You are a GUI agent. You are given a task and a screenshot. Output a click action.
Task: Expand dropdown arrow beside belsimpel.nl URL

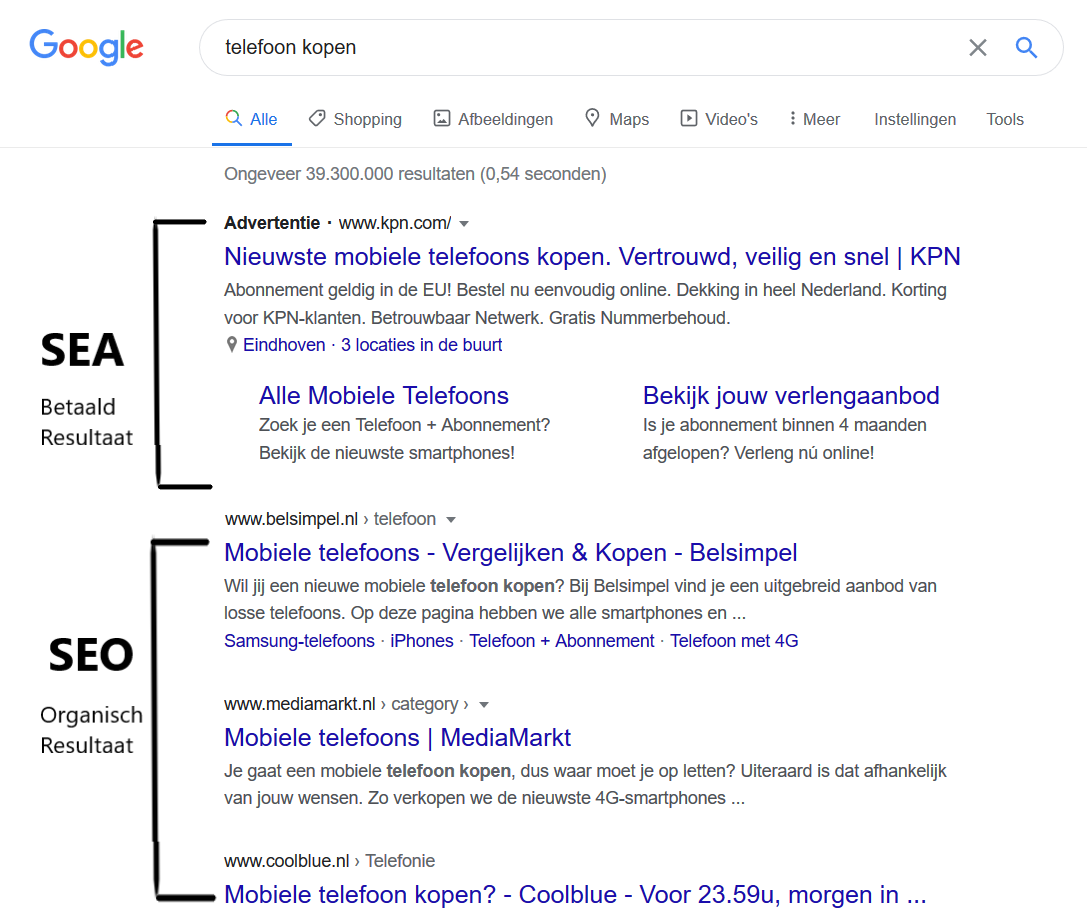pos(451,520)
